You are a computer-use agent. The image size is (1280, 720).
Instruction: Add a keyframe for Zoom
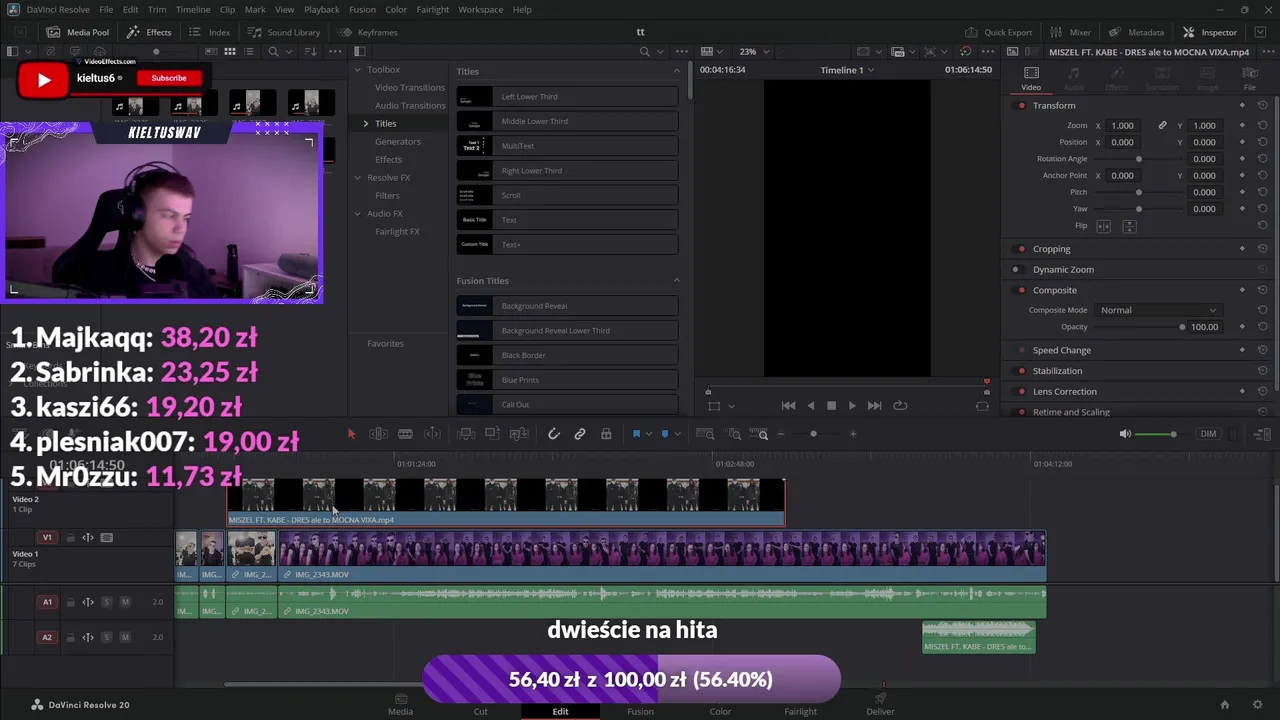1242,125
